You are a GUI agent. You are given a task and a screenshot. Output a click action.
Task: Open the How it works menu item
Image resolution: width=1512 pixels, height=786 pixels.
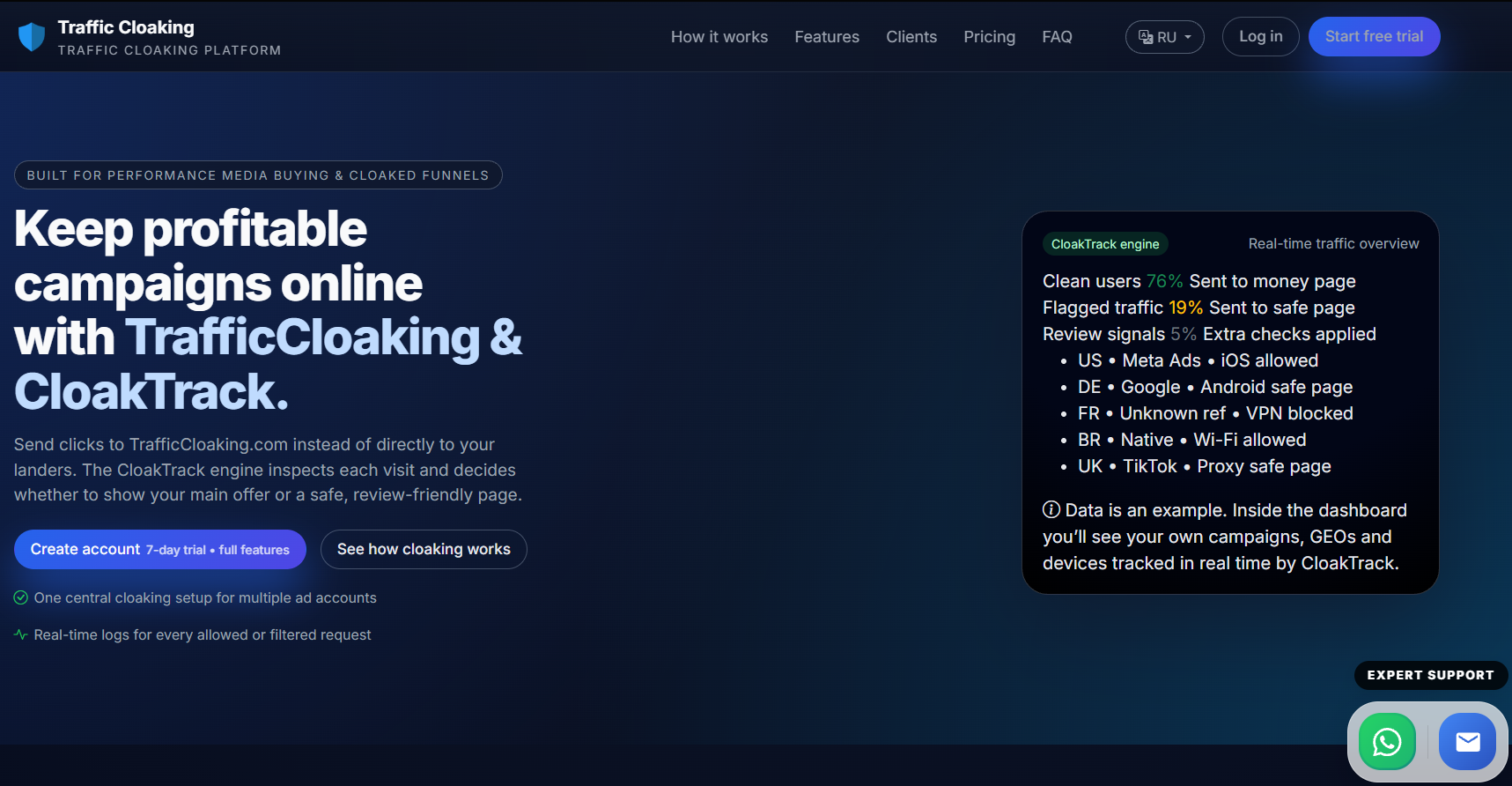click(719, 37)
